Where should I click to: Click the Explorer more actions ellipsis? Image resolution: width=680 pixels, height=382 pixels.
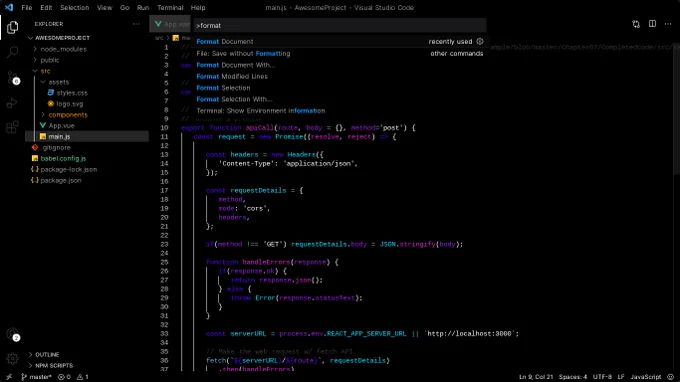(136, 24)
